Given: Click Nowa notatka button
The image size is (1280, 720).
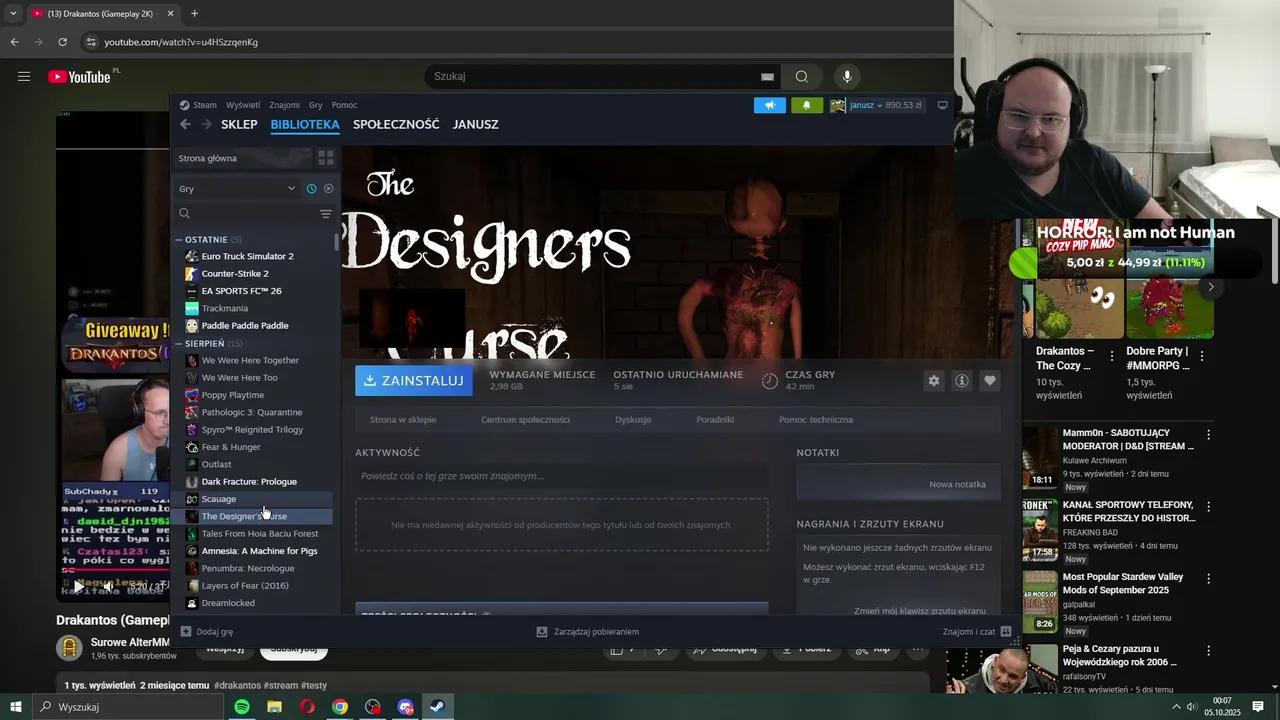Looking at the screenshot, I should tap(957, 484).
